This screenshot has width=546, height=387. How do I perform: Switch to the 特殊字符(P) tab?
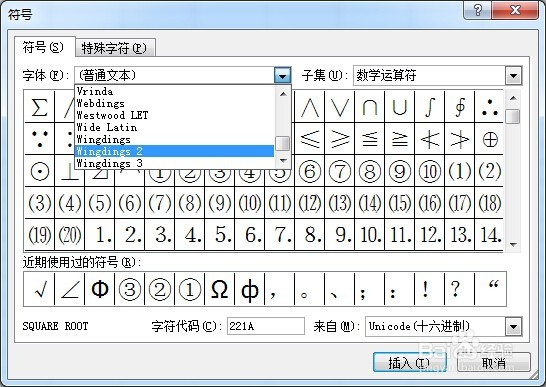click(x=115, y=48)
